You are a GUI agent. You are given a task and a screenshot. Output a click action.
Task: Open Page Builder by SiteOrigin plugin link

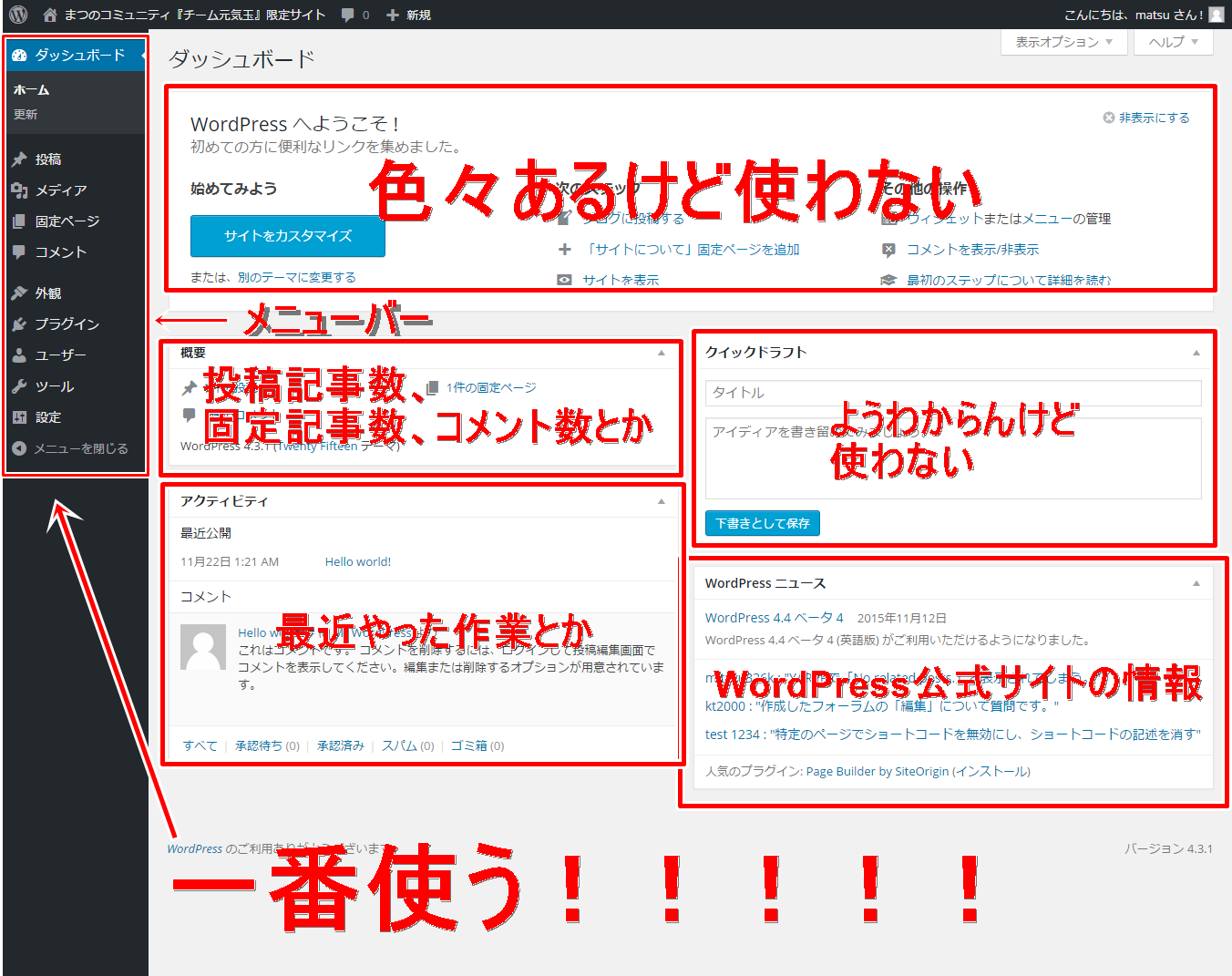click(x=878, y=771)
